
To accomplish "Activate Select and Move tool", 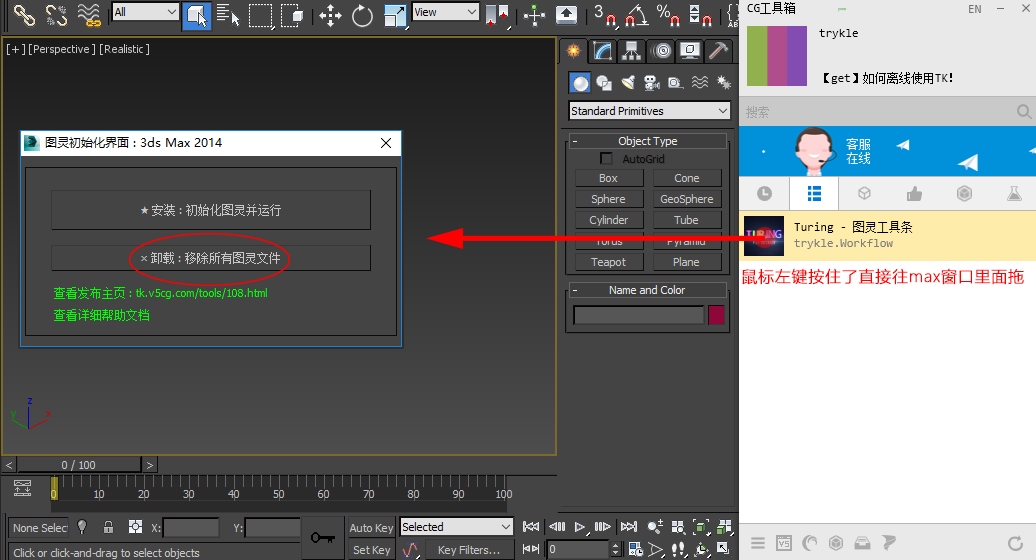I will click(x=330, y=15).
